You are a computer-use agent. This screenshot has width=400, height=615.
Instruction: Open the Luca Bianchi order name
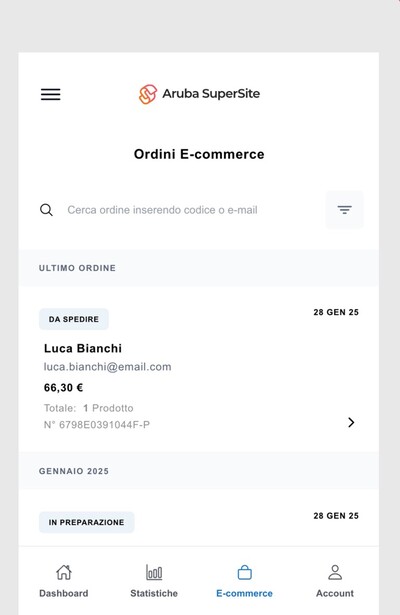pyautogui.click(x=83, y=348)
